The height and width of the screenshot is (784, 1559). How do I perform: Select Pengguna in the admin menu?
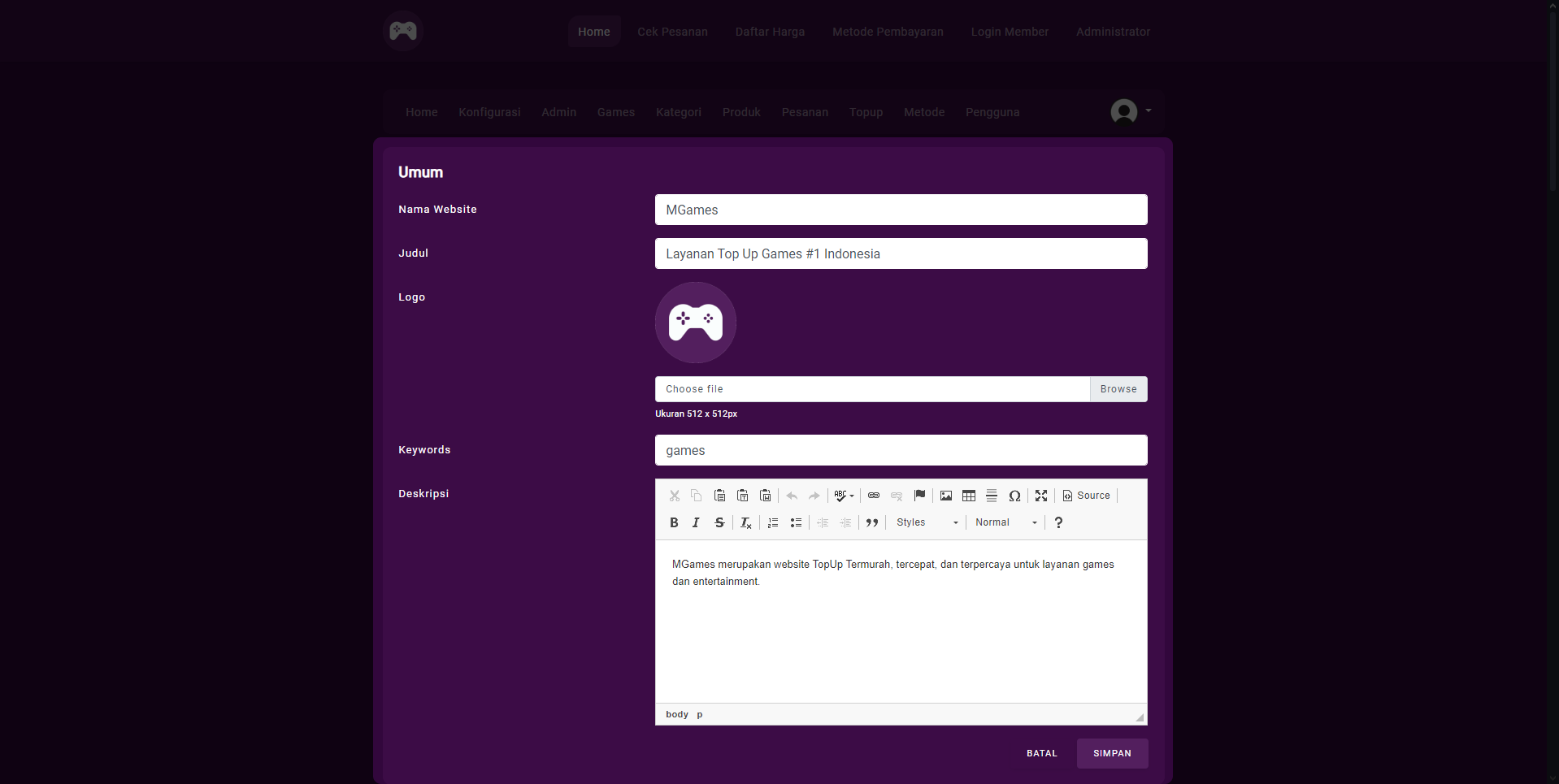[x=992, y=112]
